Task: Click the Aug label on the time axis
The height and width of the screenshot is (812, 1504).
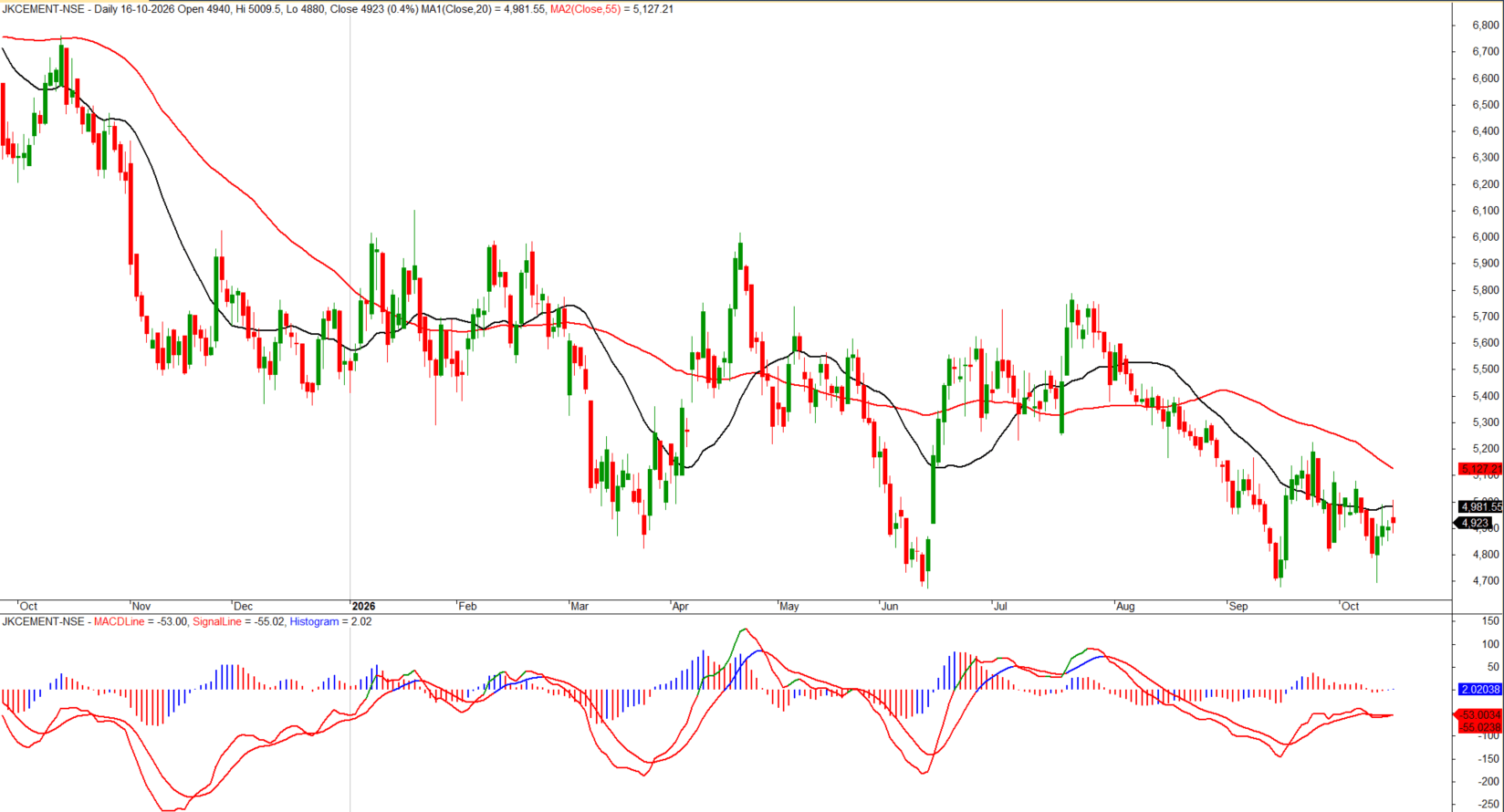Action: 1125,606
